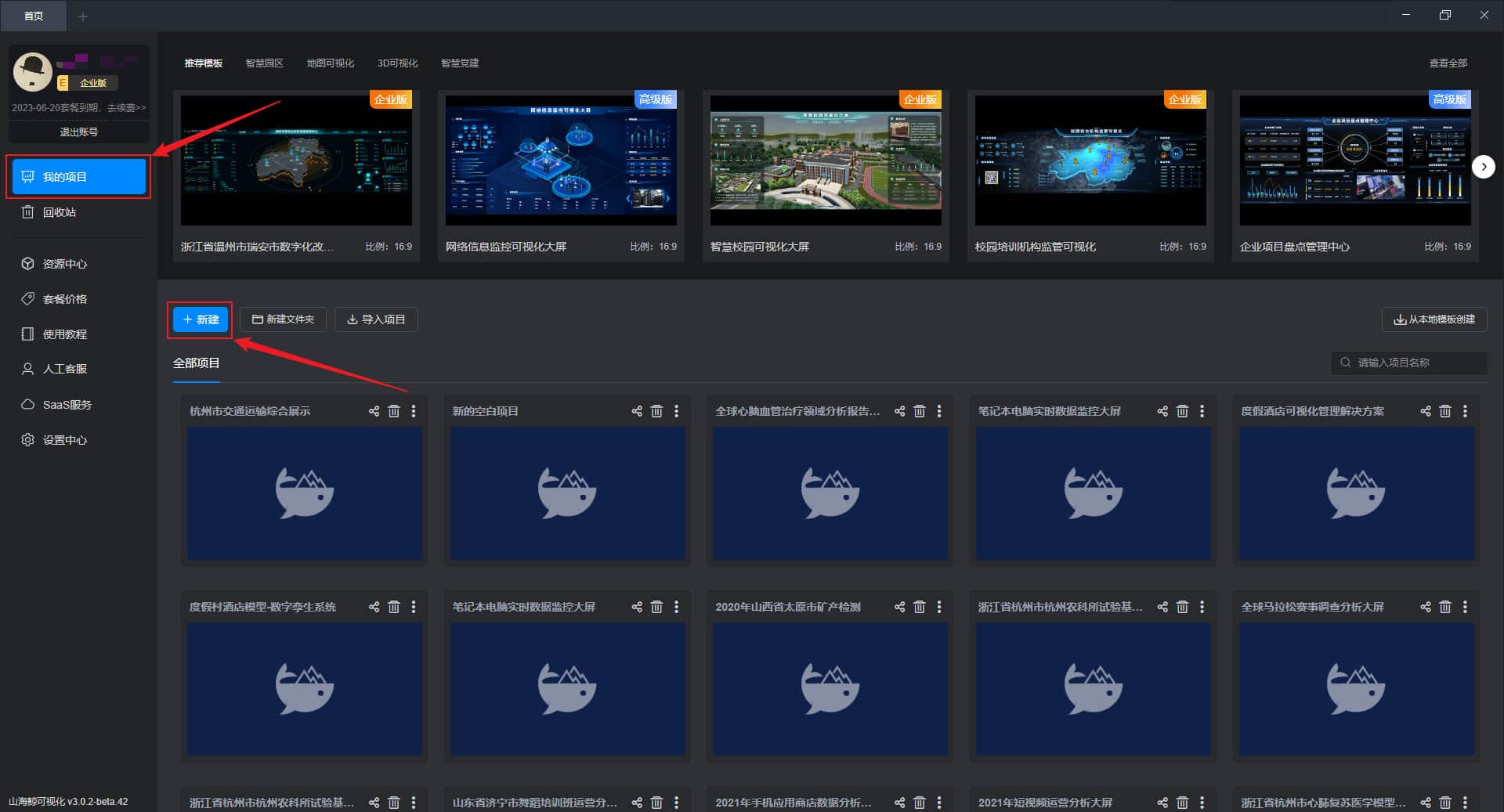Delete the 2020年山西省太原市矿产检测 project

pos(920,607)
